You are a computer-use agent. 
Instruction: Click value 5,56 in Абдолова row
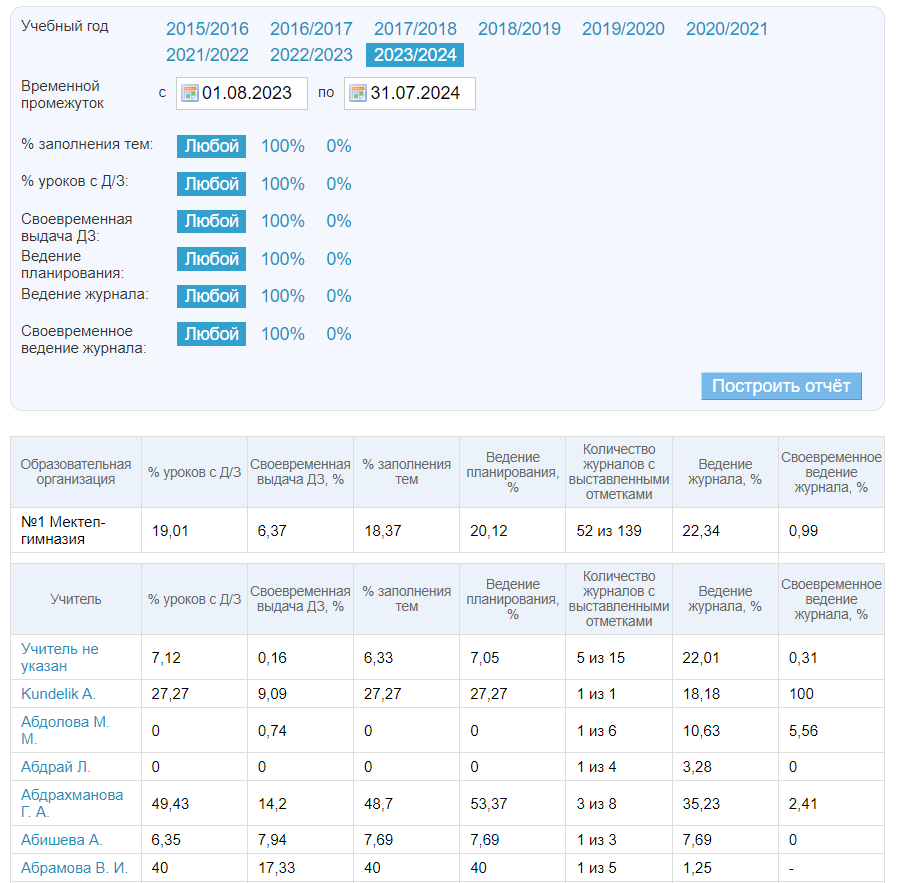tap(803, 730)
